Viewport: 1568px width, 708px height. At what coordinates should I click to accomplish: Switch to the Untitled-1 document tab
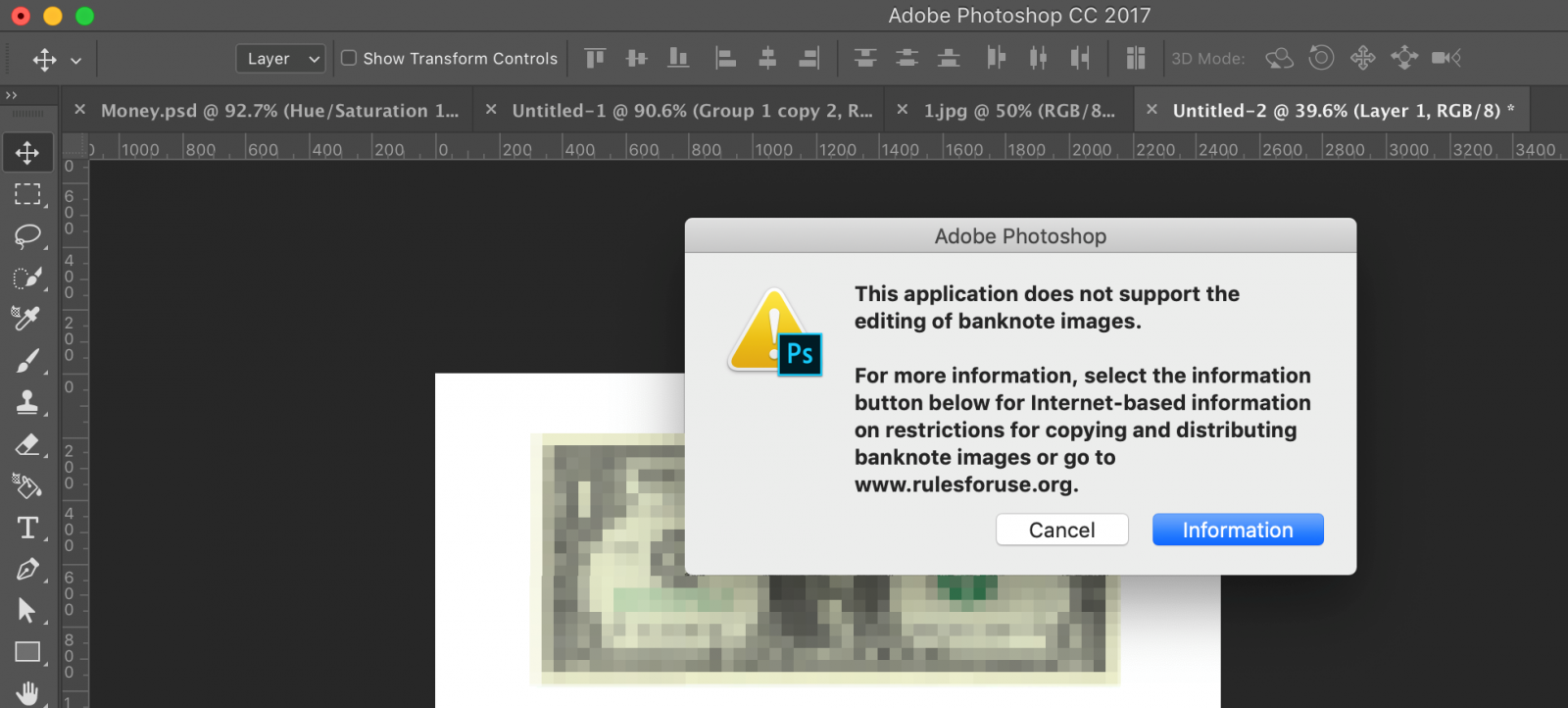click(692, 111)
